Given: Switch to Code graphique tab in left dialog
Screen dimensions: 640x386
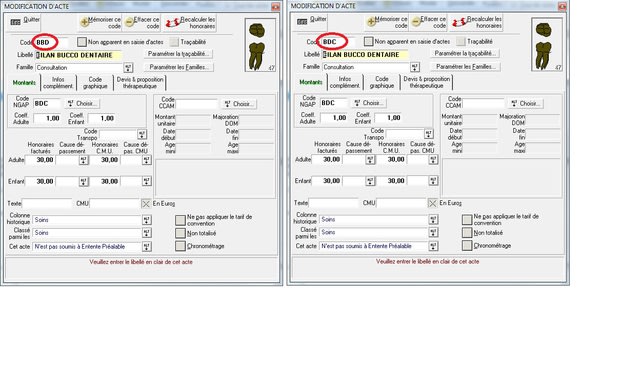Looking at the screenshot, I should pos(95,83).
